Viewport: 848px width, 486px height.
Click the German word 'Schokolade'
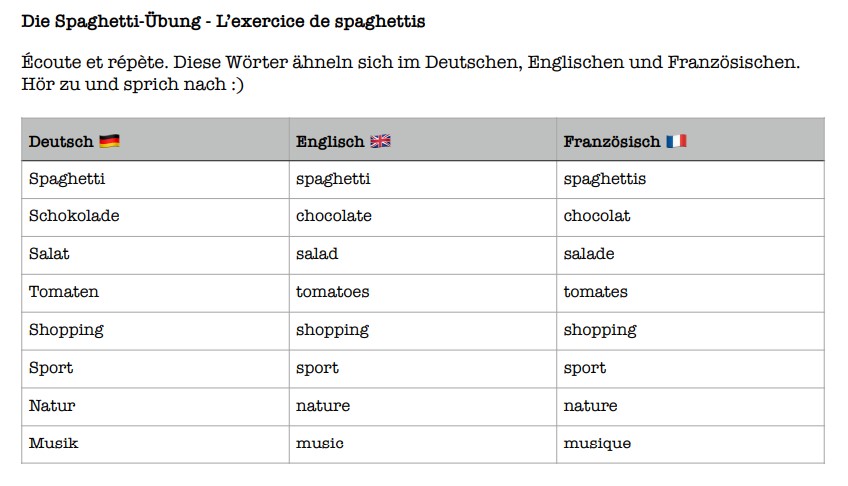(x=74, y=216)
